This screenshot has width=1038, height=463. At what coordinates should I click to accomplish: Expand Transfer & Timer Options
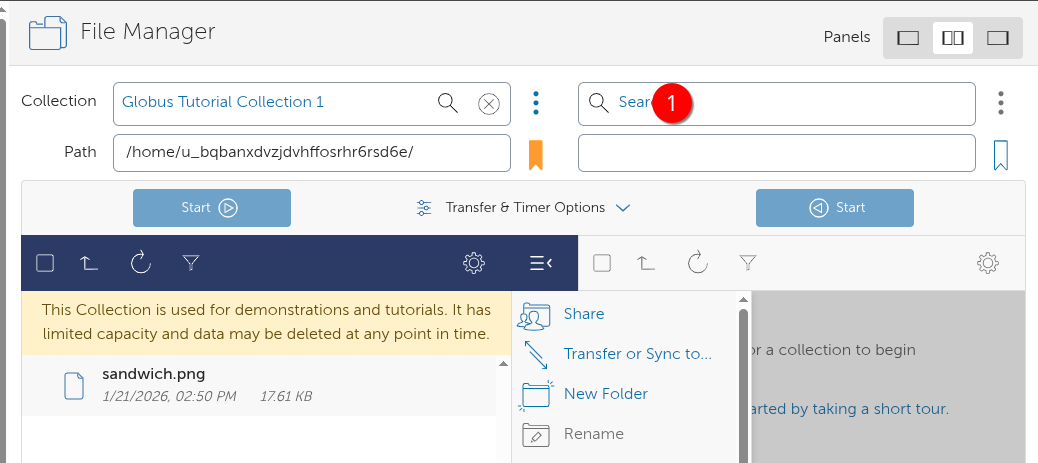[524, 208]
